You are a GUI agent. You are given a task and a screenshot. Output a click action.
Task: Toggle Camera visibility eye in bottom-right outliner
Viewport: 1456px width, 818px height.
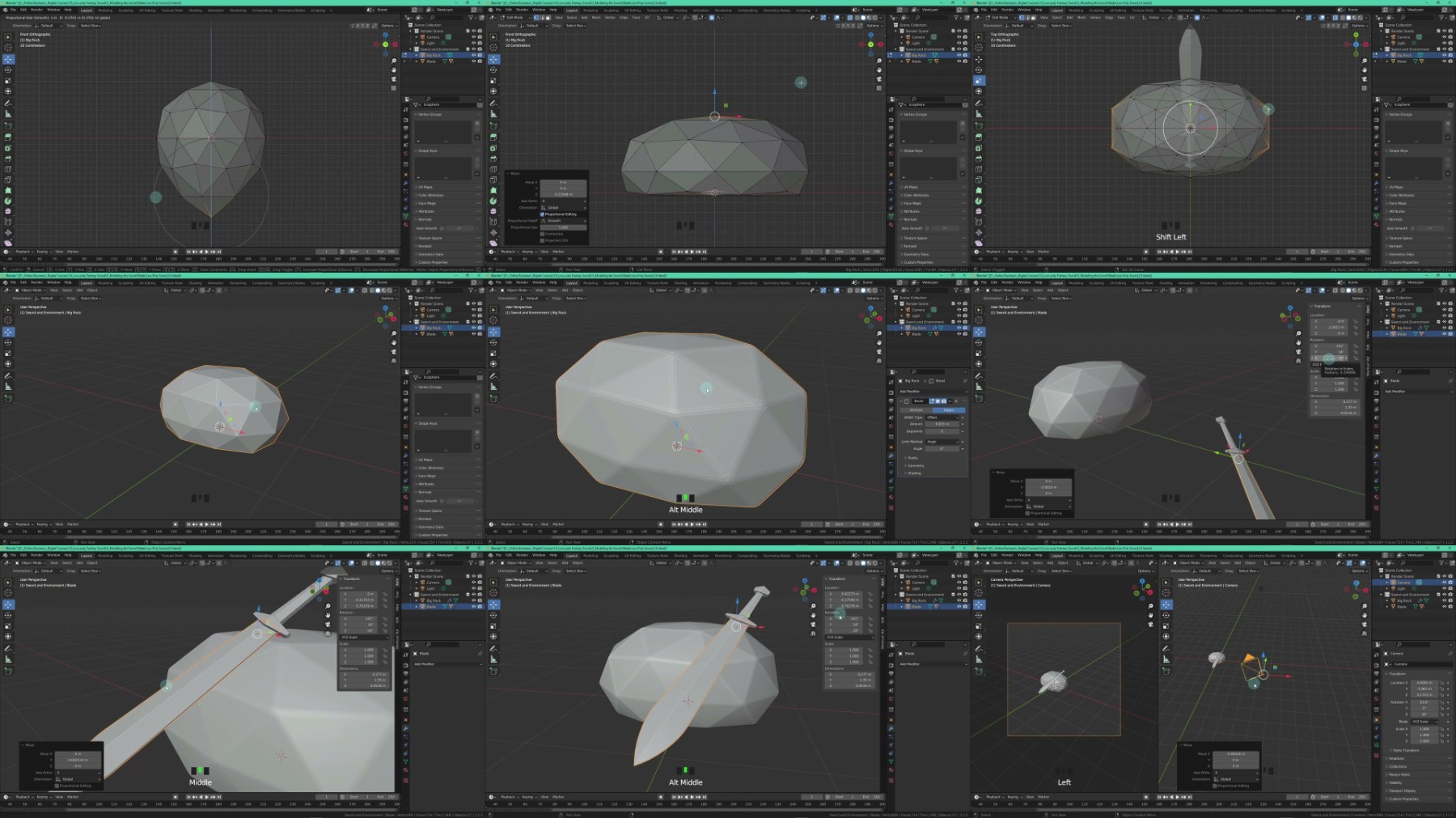[x=1445, y=583]
